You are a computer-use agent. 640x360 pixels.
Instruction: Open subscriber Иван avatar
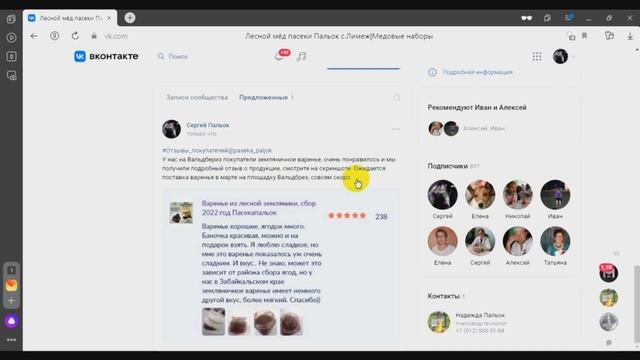[555, 195]
